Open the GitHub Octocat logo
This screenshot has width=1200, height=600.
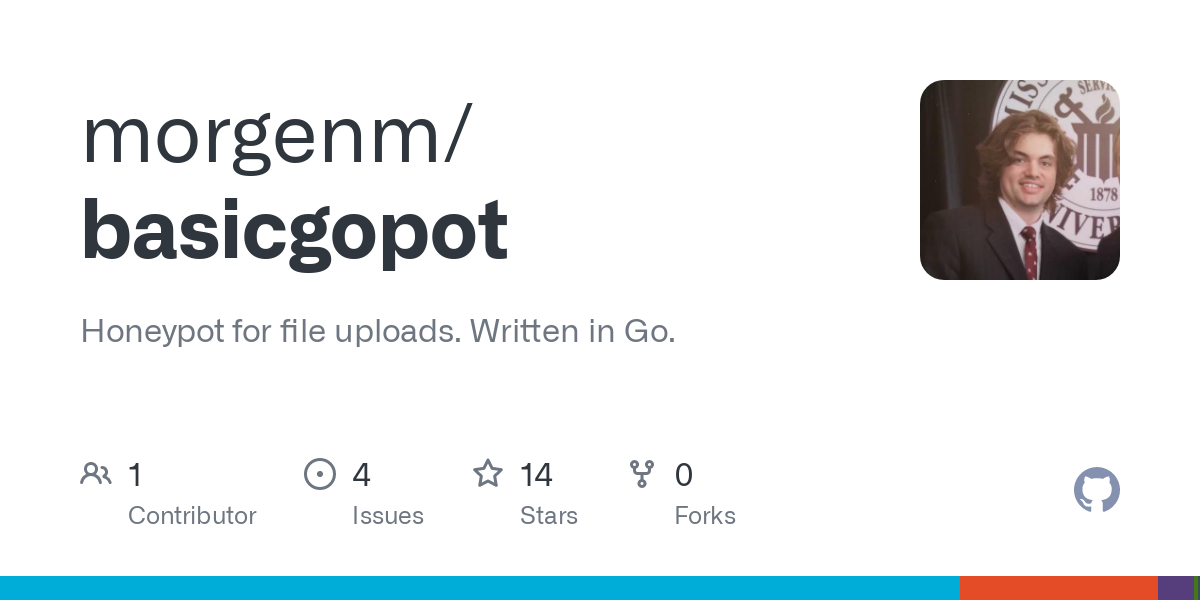1097,490
